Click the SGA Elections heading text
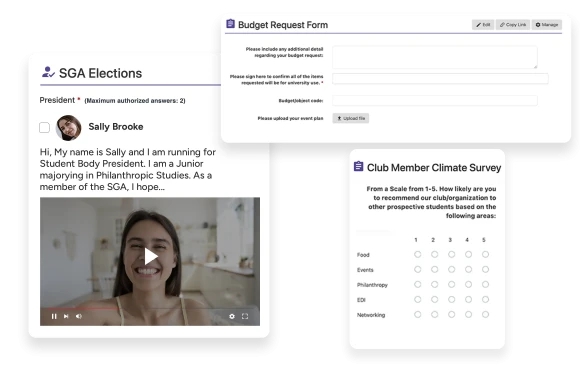 pyautogui.click(x=100, y=73)
